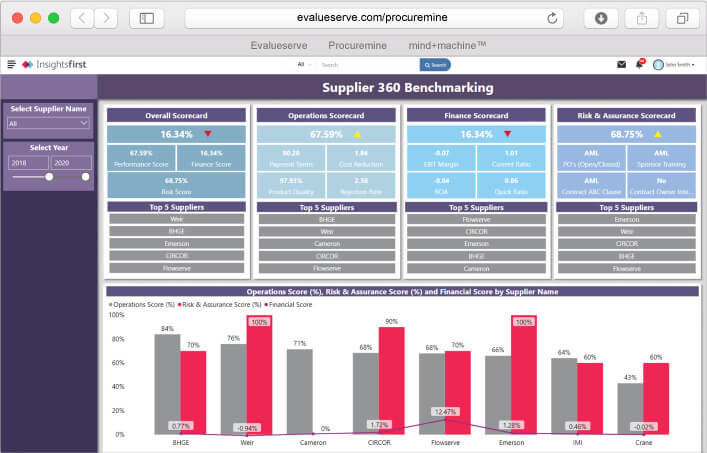The width and height of the screenshot is (707, 453).
Task: Click the gray IMI 64% bar
Action: tap(564, 396)
